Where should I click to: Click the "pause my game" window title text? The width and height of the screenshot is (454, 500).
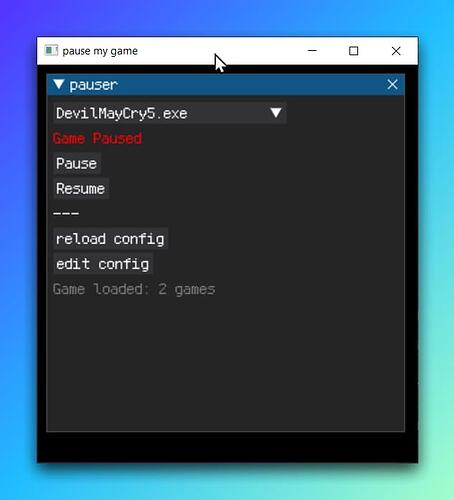[100, 51]
